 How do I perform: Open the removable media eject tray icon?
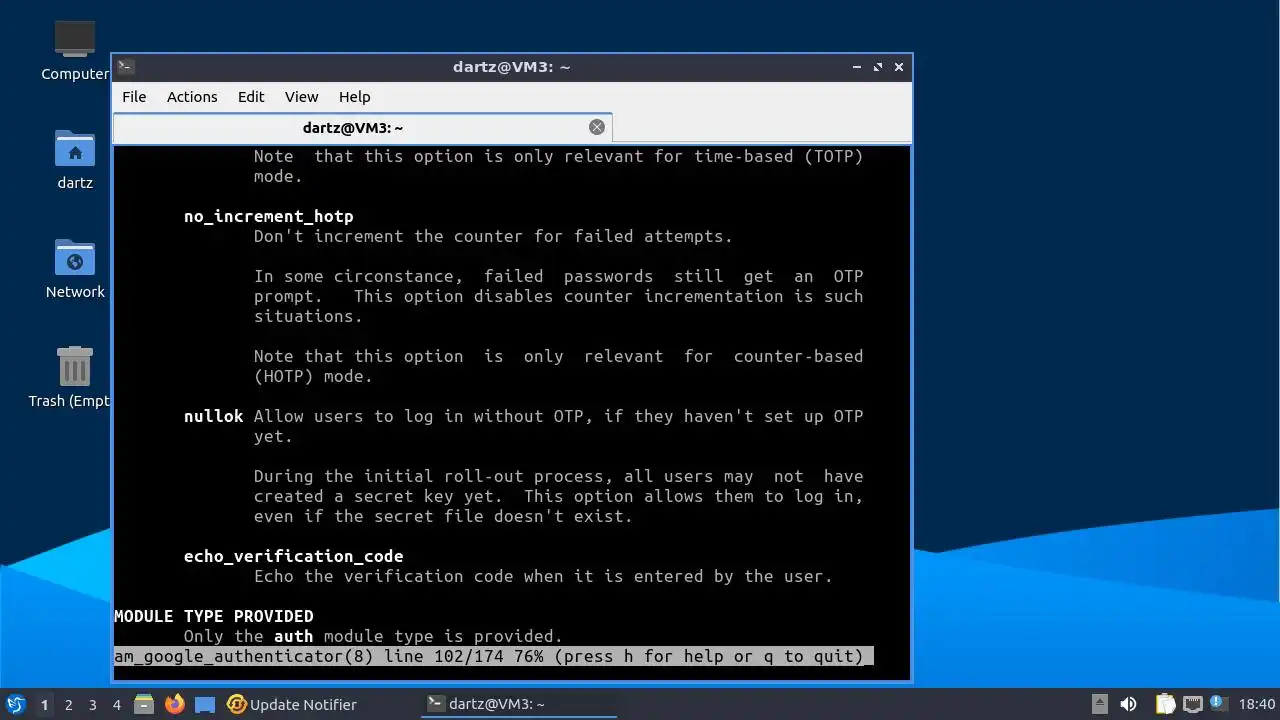(x=1099, y=704)
